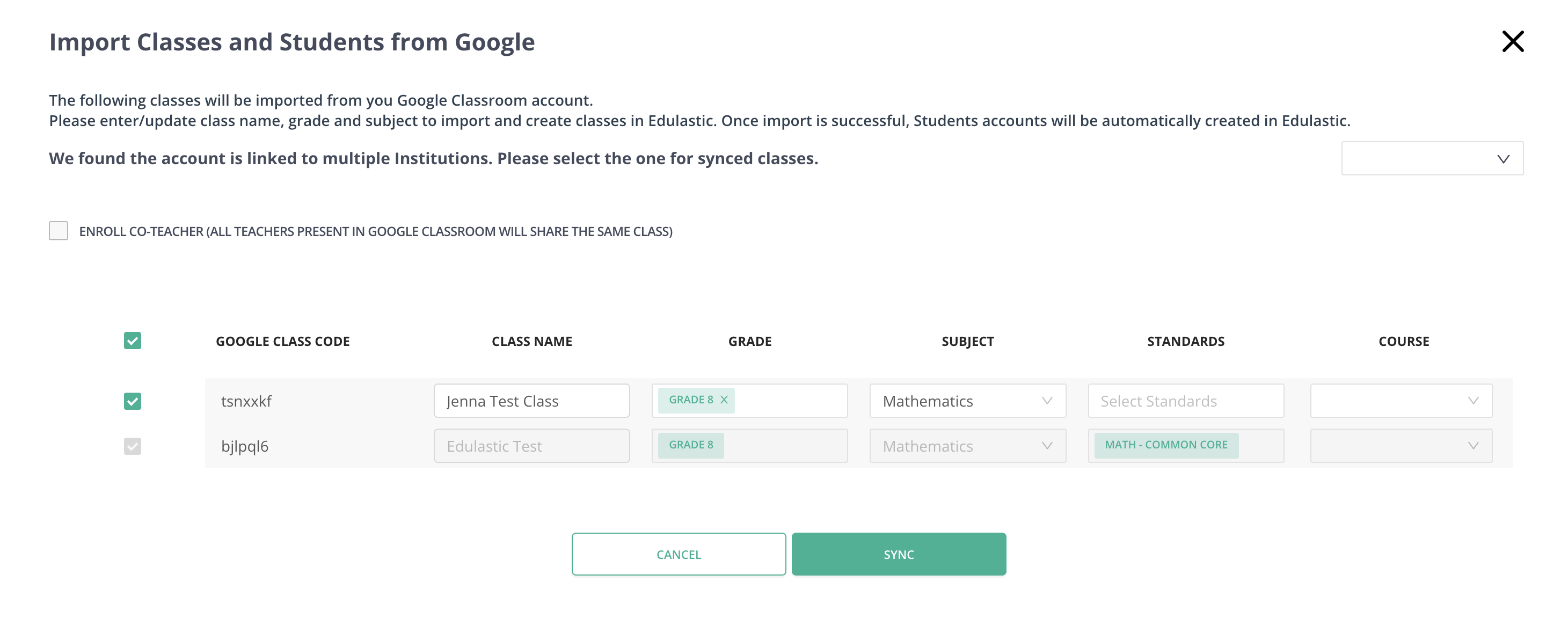1568x619 pixels.
Task: Click the Cancel button
Action: pos(678,554)
